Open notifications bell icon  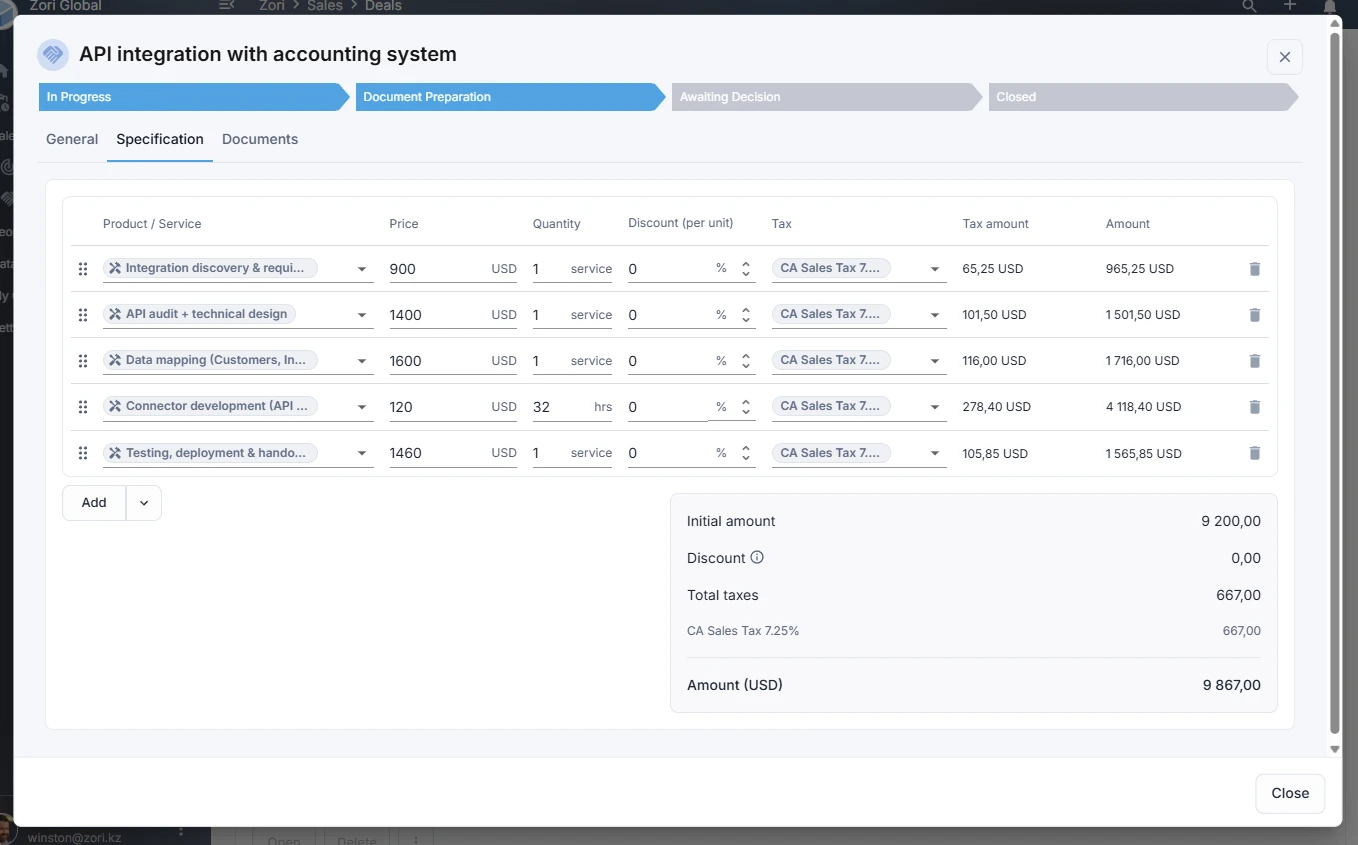1330,6
